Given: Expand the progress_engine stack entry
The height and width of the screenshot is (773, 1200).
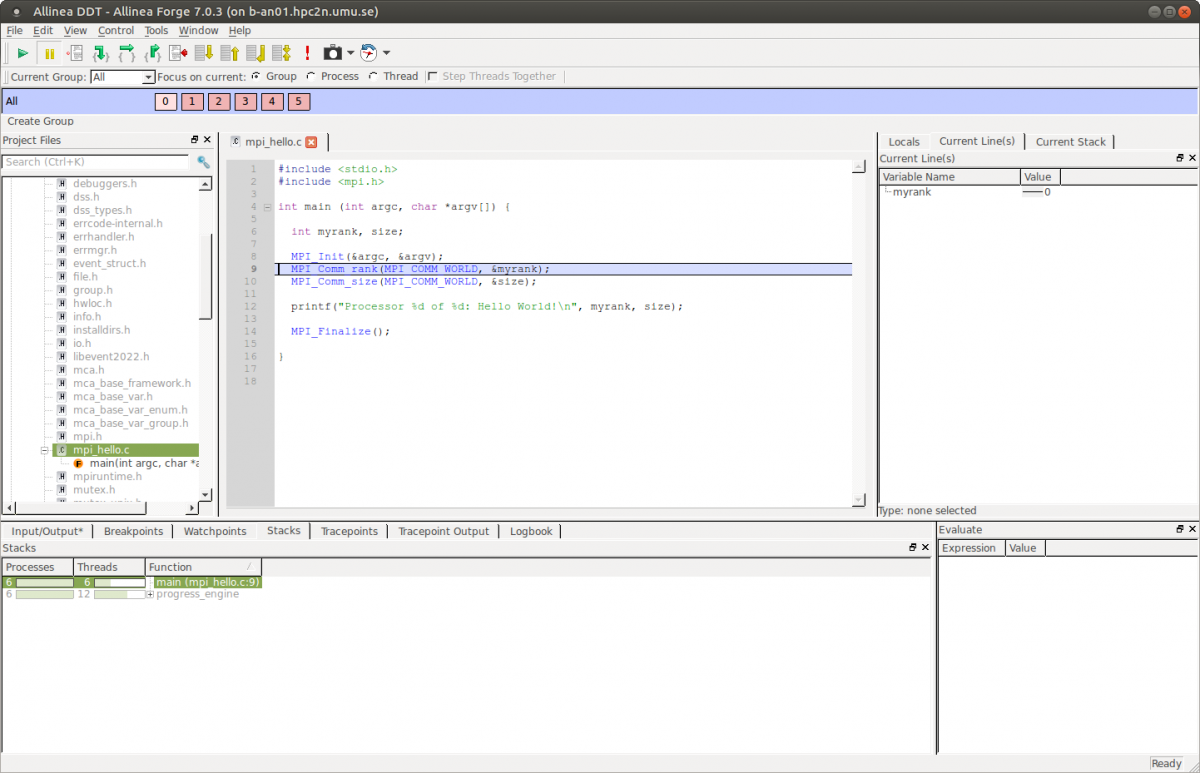Looking at the screenshot, I should pyautogui.click(x=150, y=594).
